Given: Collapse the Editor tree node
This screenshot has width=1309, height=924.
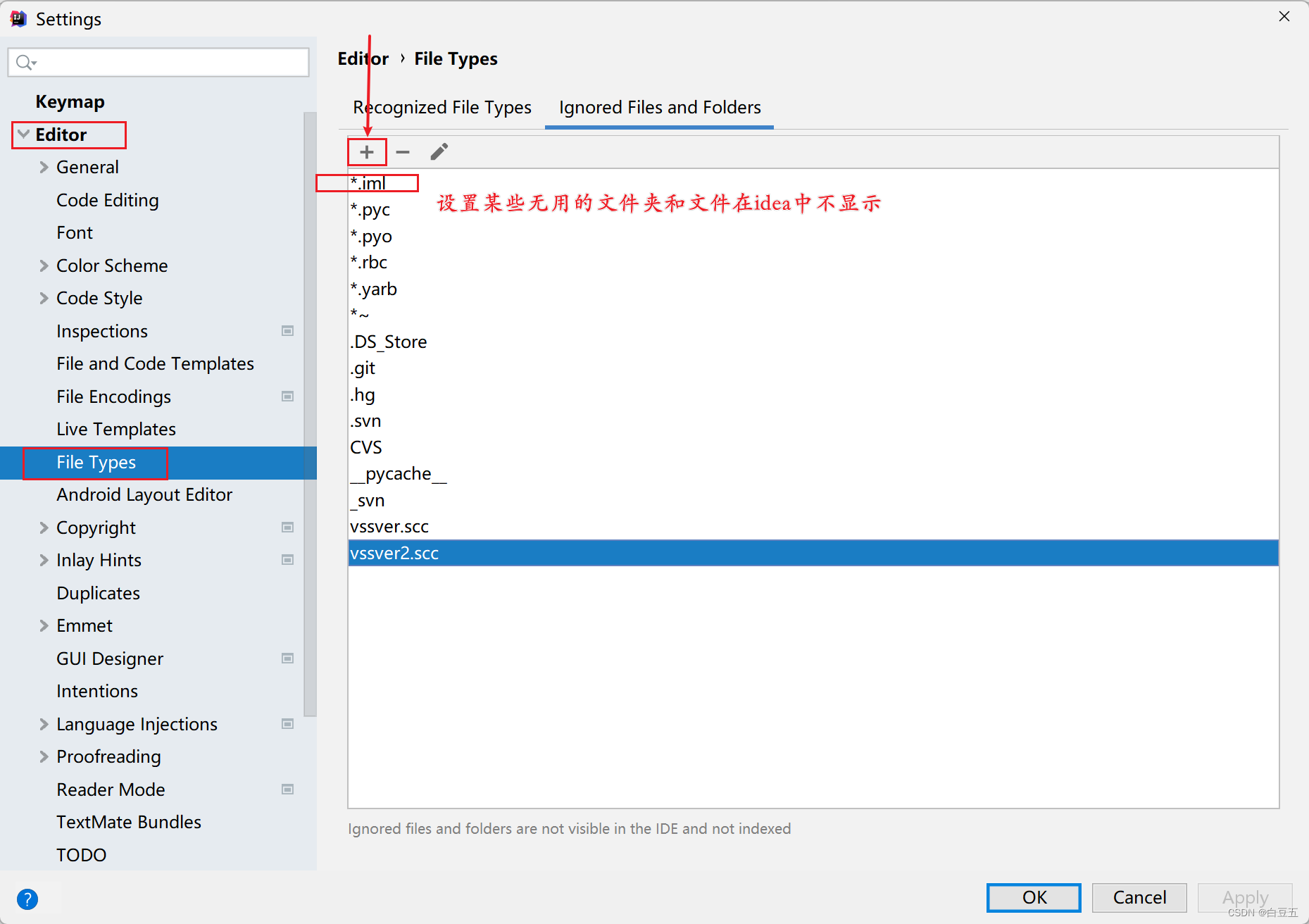Looking at the screenshot, I should [x=23, y=134].
